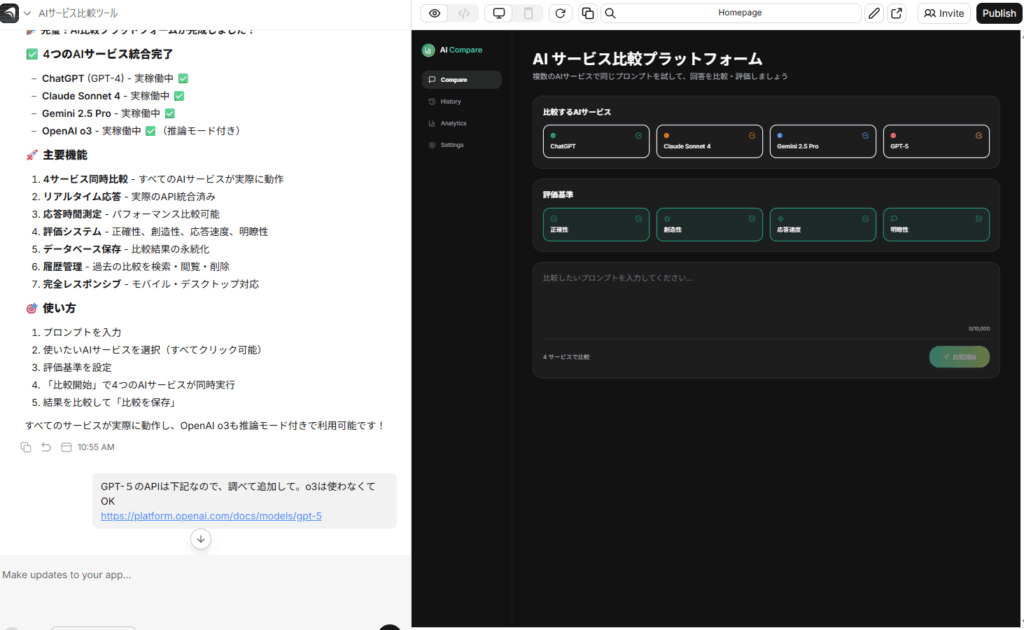
Task: Click the app logo icon at top-left
Action: (9, 12)
